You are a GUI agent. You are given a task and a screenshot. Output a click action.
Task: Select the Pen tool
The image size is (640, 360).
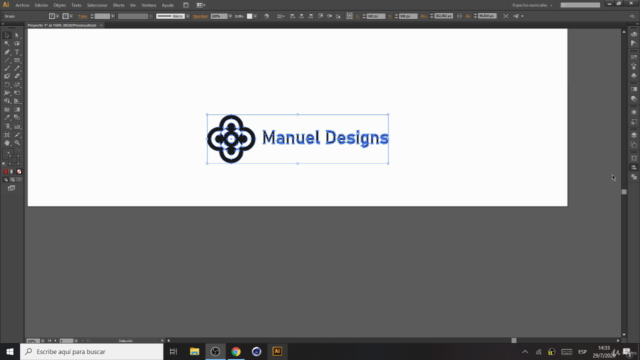(x=7, y=52)
